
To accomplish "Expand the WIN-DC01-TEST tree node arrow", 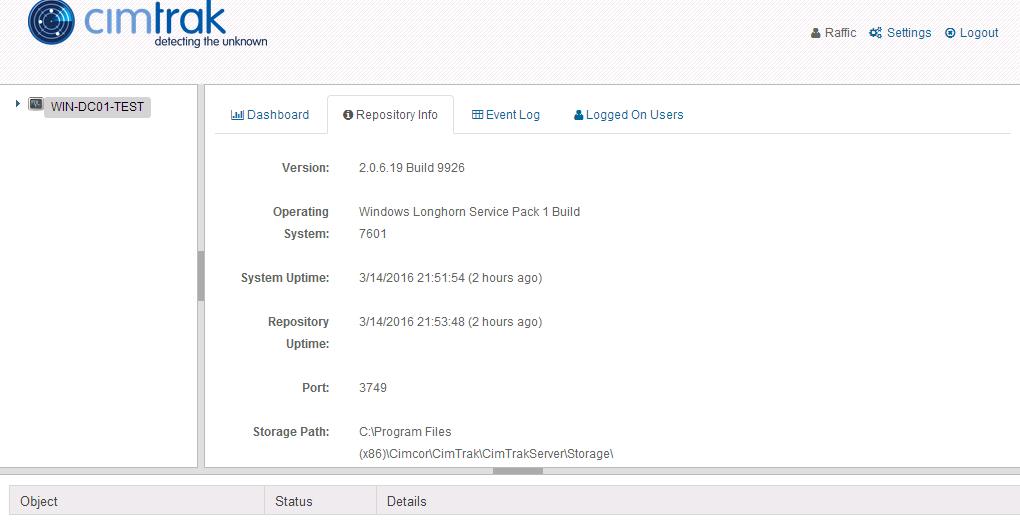I will click(x=18, y=104).
